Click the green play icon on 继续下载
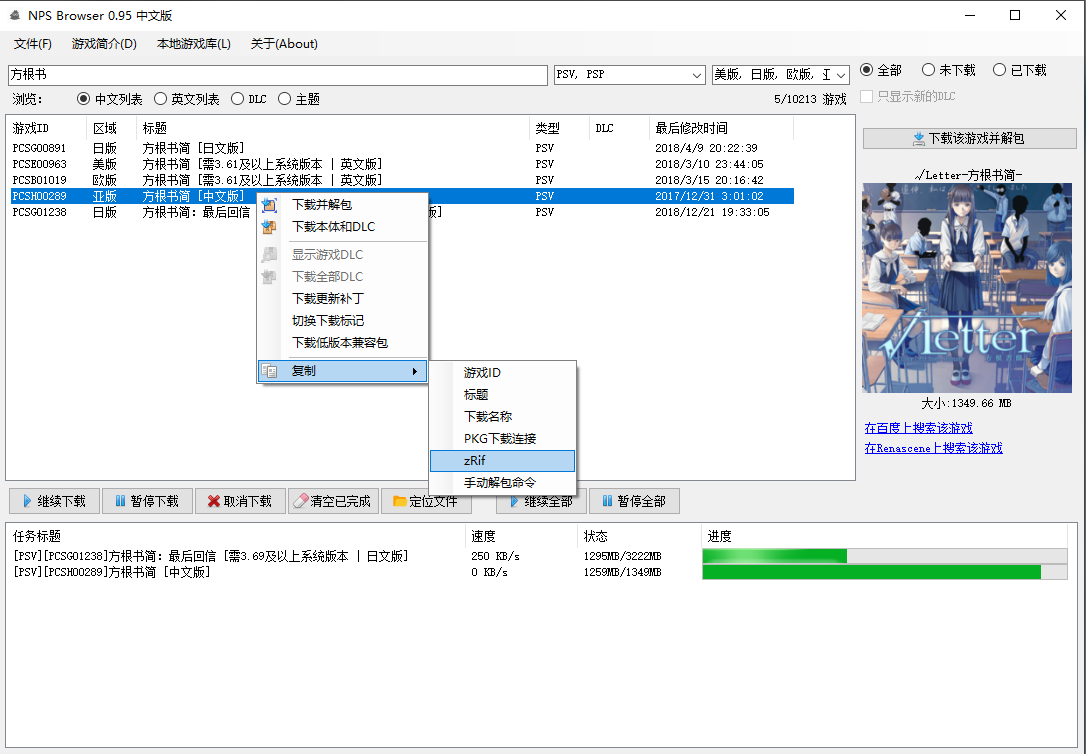Image resolution: width=1086 pixels, height=754 pixels. tap(24, 501)
